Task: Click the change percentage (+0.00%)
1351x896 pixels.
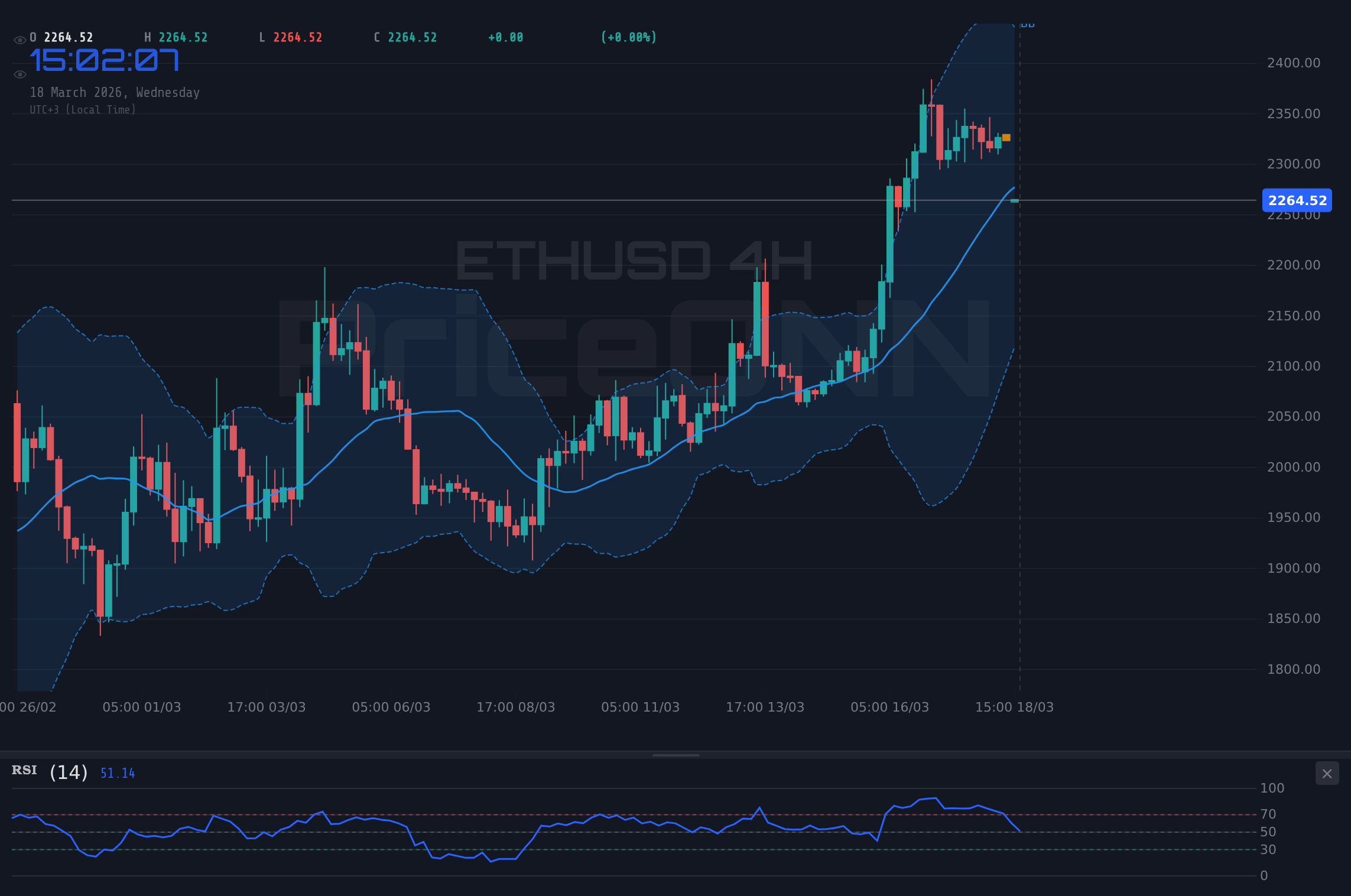Action: [x=628, y=37]
